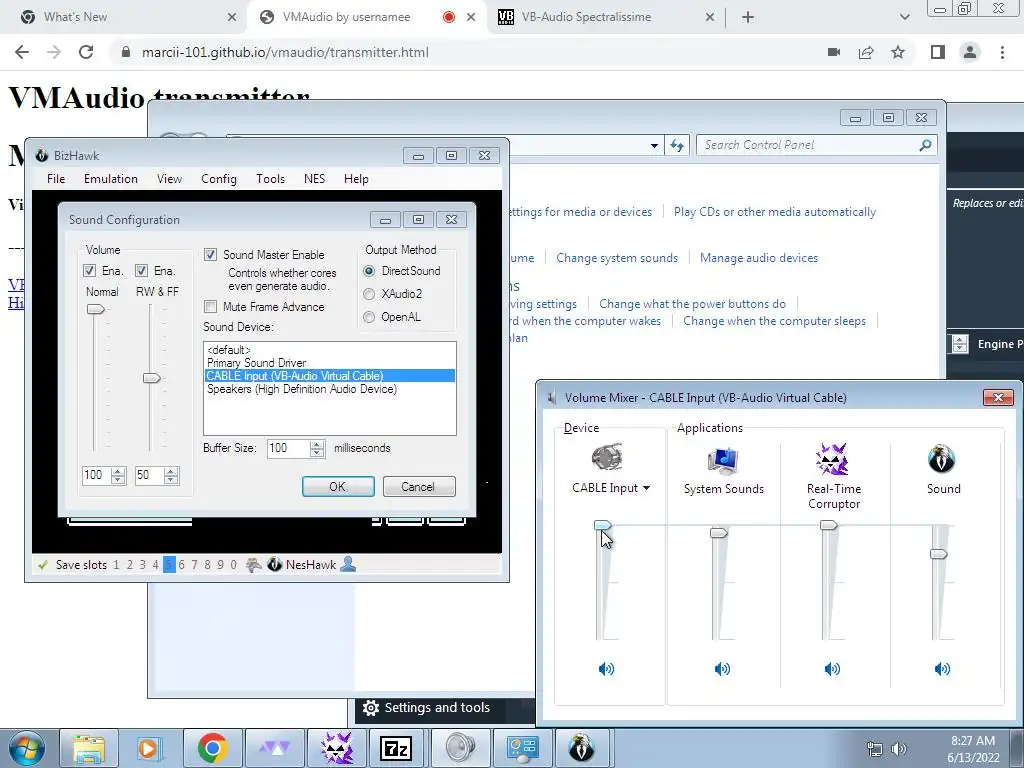Cancel the Sound Configuration dialog

418,487
